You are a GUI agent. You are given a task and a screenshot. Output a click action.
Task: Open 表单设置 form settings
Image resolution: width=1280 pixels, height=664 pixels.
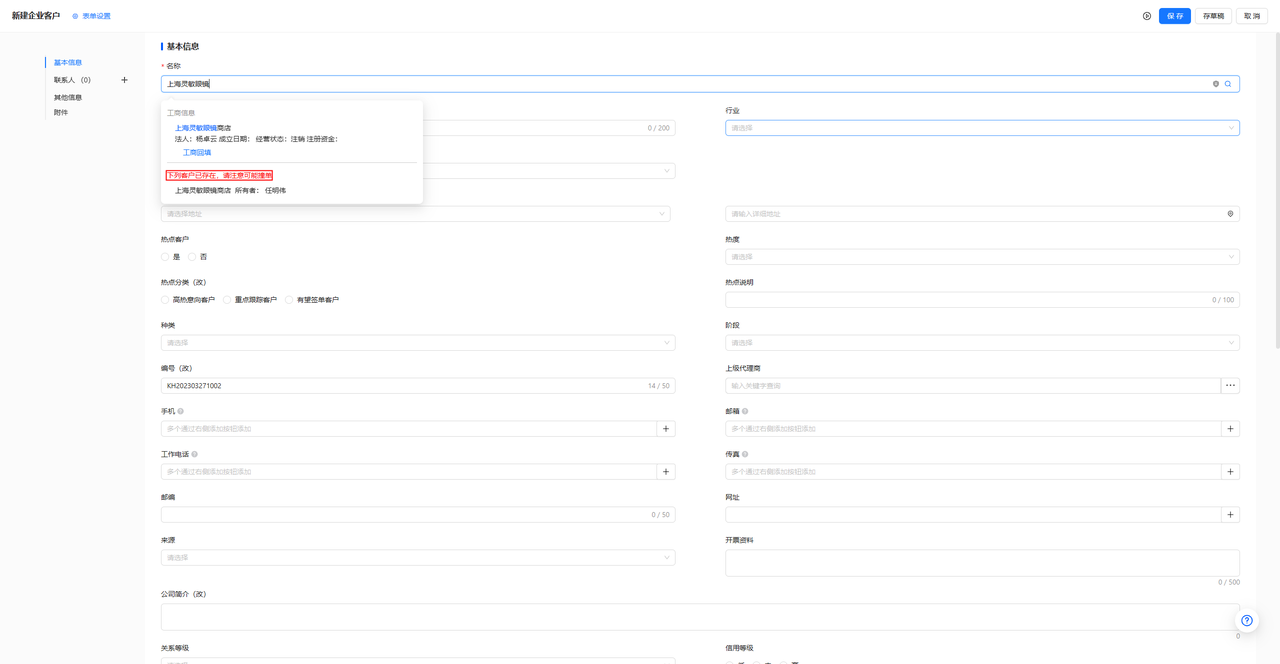(91, 16)
